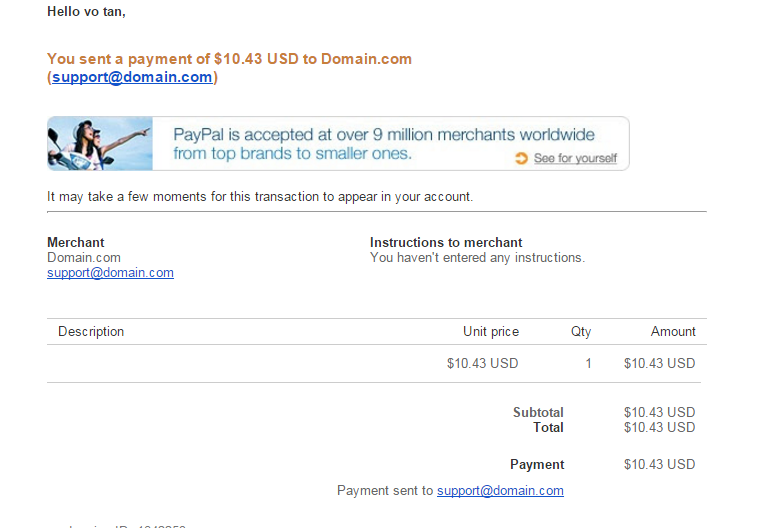Click the Subtotal amount of $10.43 USD
763x528 pixels.
[x=659, y=412]
